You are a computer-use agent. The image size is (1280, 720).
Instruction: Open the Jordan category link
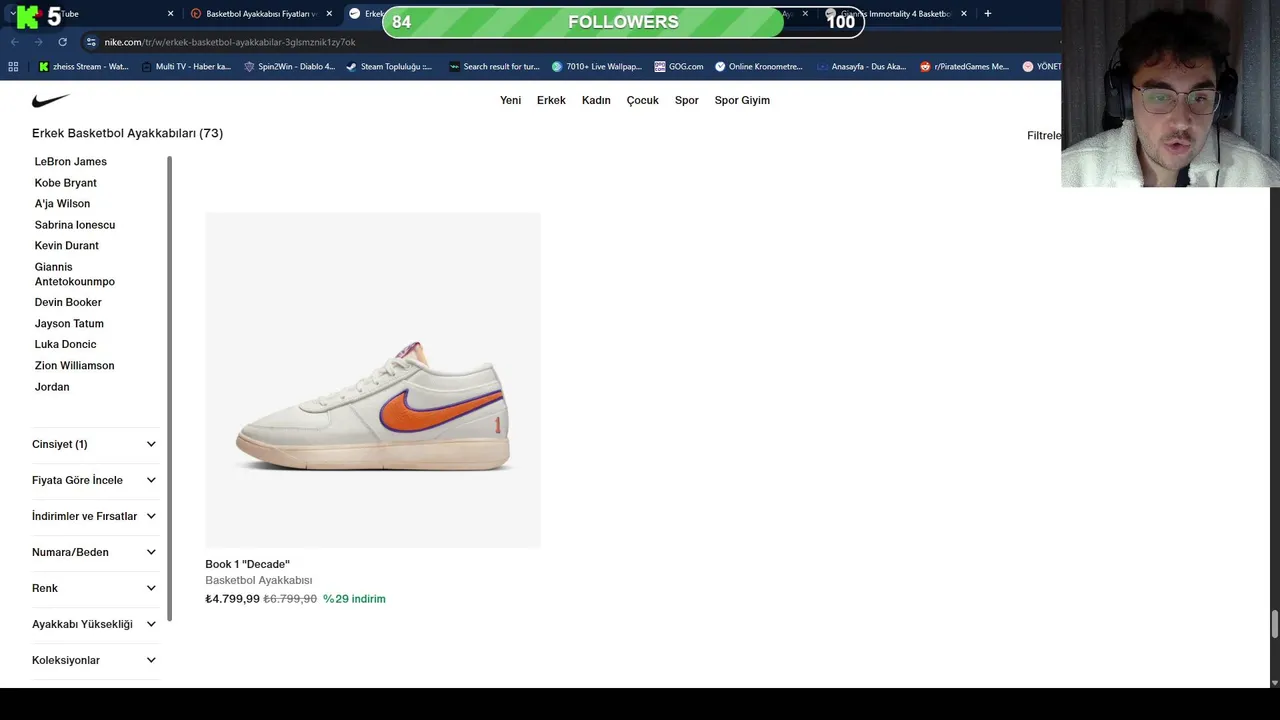(x=52, y=387)
